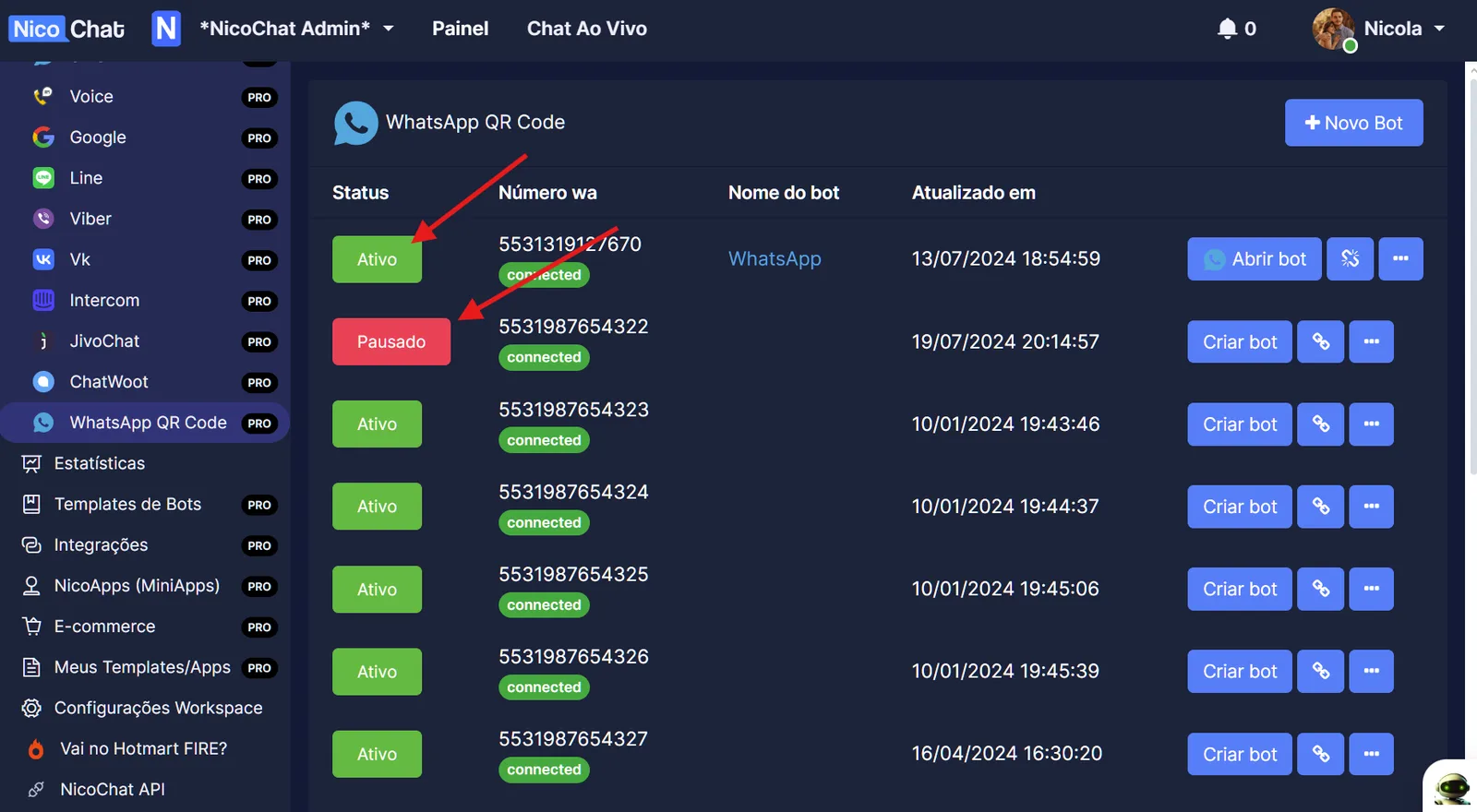1477x812 pixels.
Task: Toggle Ativo status for number 5531987654326
Action: (377, 672)
